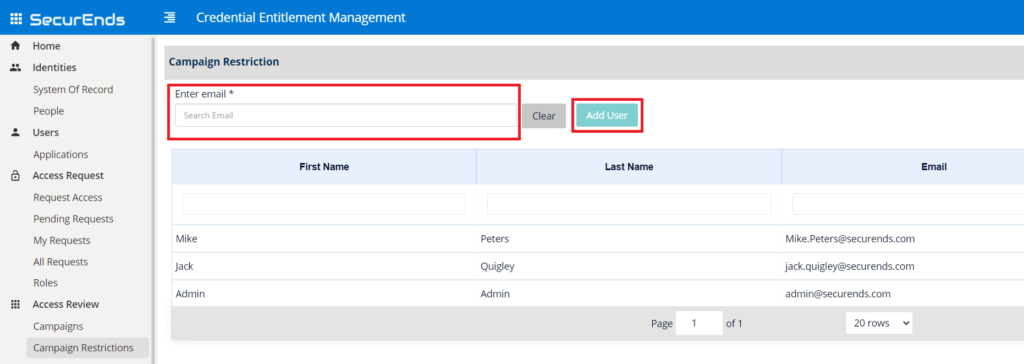The height and width of the screenshot is (364, 1024).
Task: Click the Clear button
Action: (x=543, y=116)
